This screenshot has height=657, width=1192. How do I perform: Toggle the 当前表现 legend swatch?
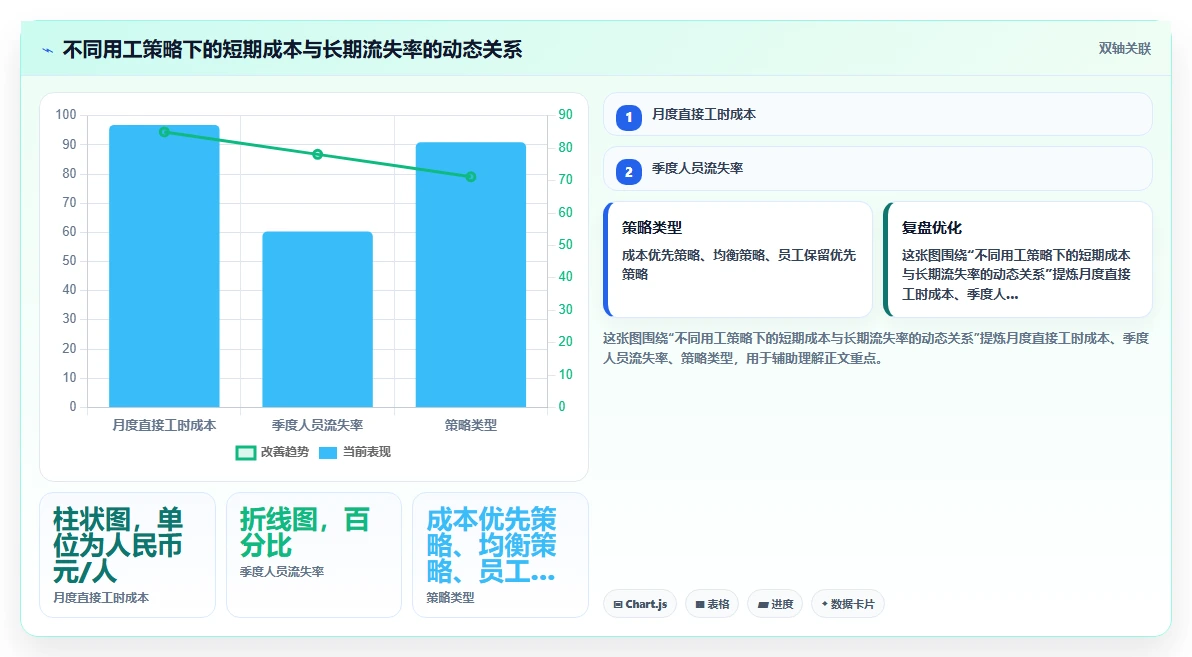[328, 452]
